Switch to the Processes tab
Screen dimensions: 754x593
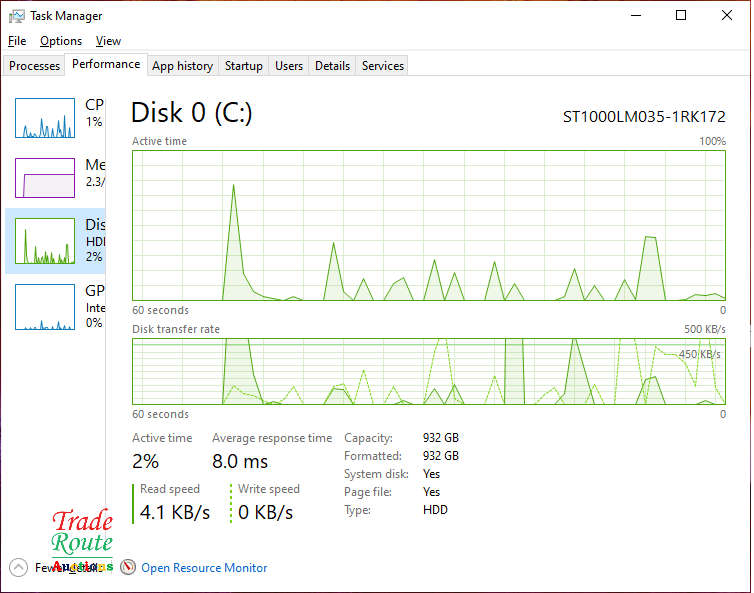35,66
